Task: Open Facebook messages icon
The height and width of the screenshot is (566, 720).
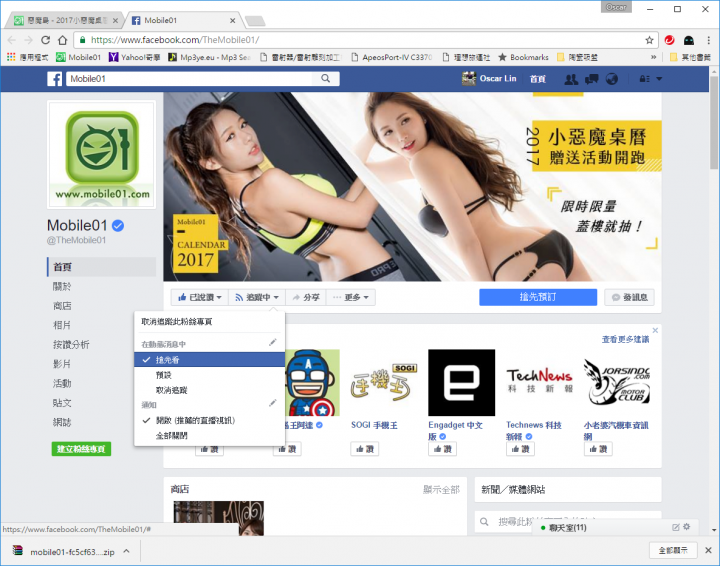Action: (591, 79)
